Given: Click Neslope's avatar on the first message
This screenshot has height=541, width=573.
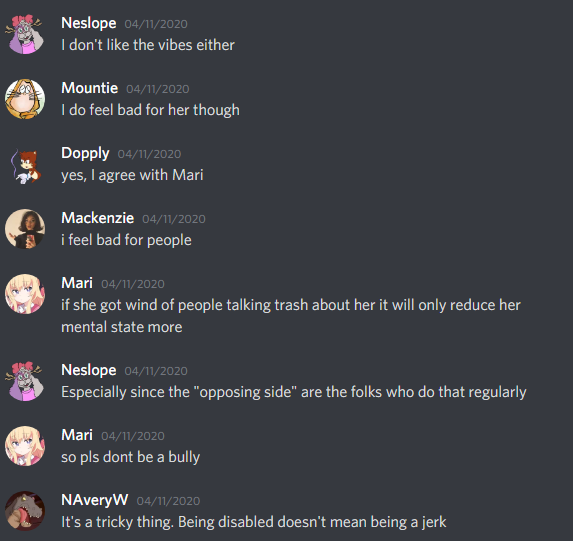Looking at the screenshot, I should (x=25, y=34).
